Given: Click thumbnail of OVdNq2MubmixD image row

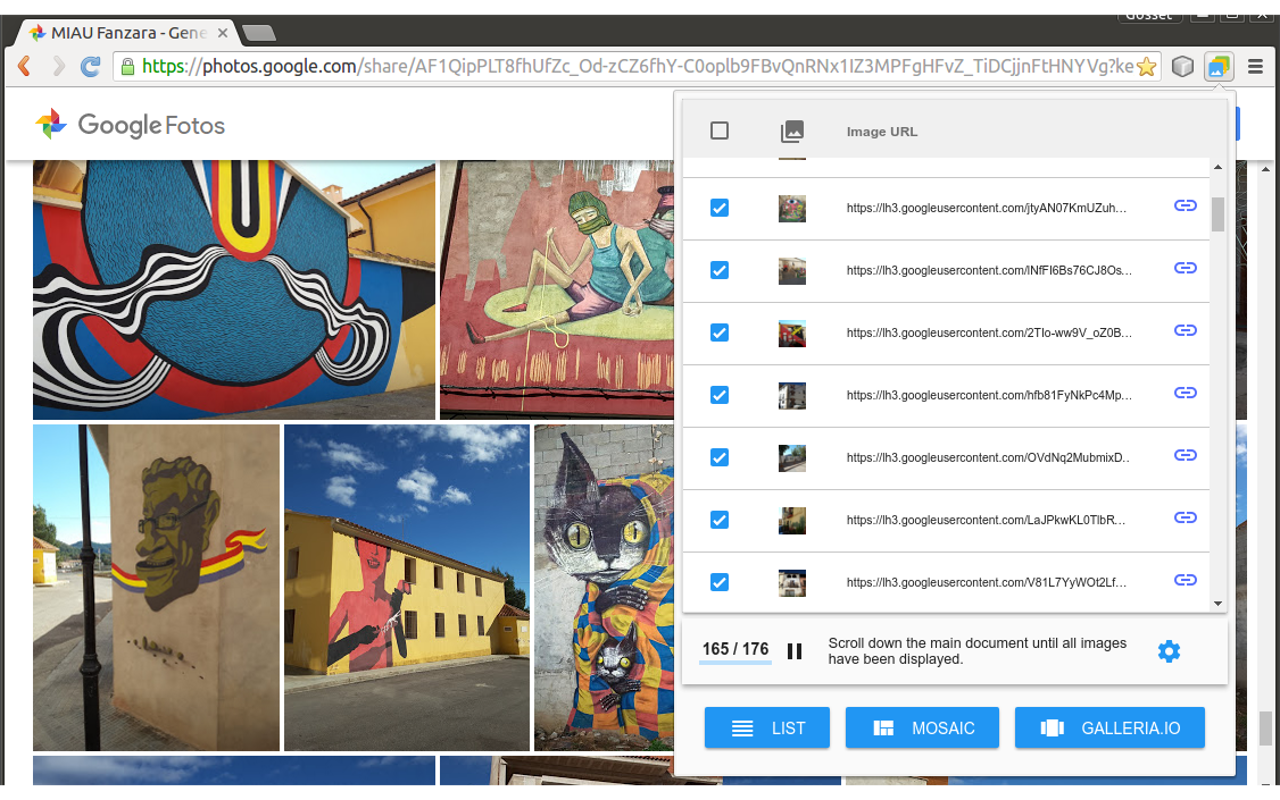Looking at the screenshot, I should [792, 457].
